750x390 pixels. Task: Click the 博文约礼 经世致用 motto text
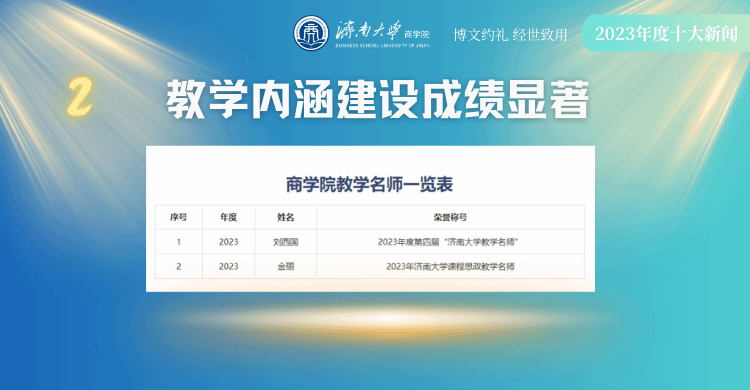[510, 34]
